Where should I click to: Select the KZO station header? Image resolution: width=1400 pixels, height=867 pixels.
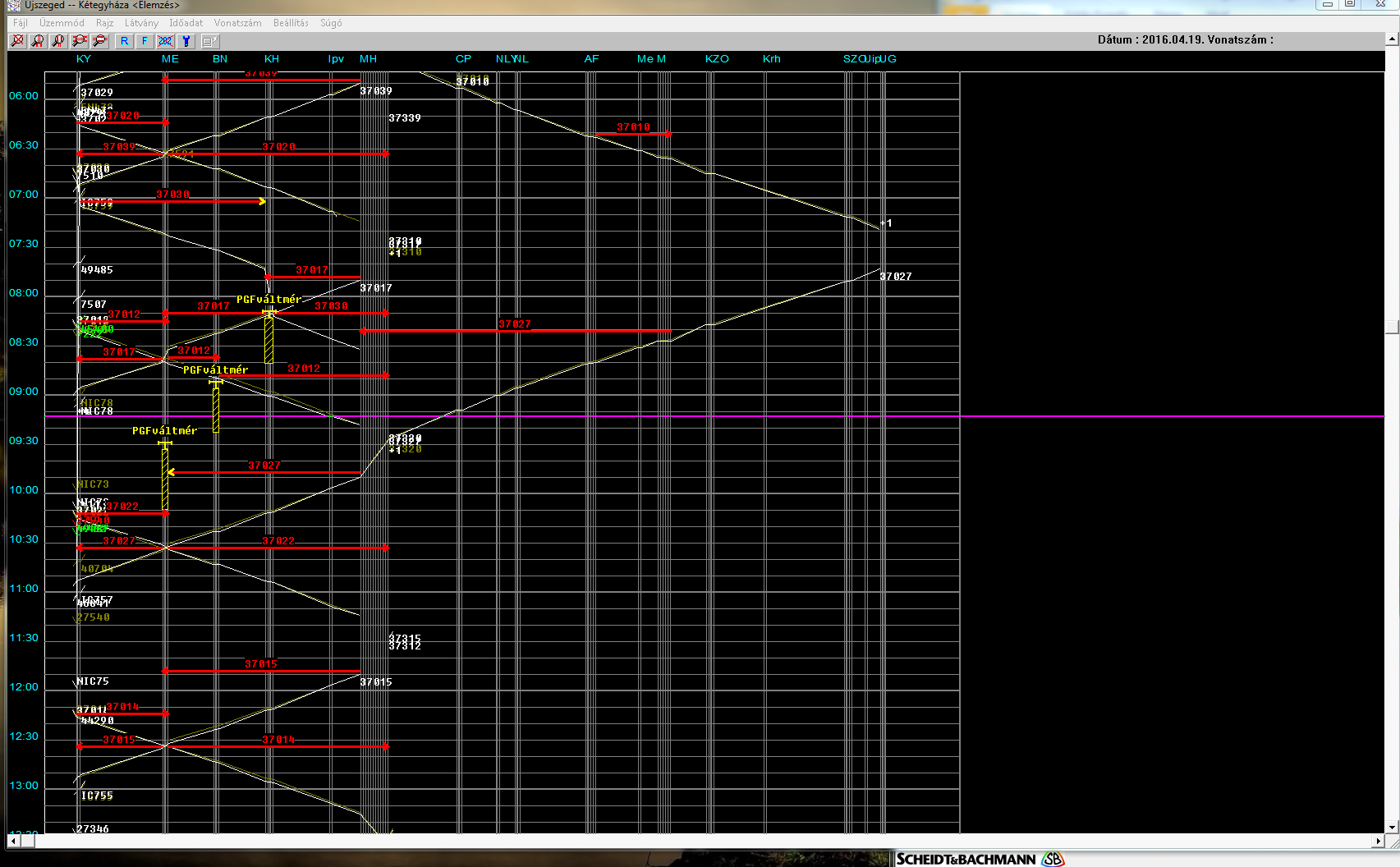pyautogui.click(x=717, y=59)
